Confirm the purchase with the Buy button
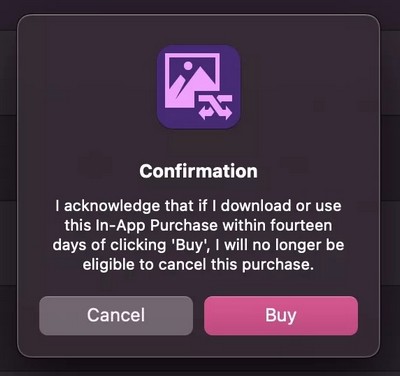This screenshot has height=376, width=400. point(281,315)
